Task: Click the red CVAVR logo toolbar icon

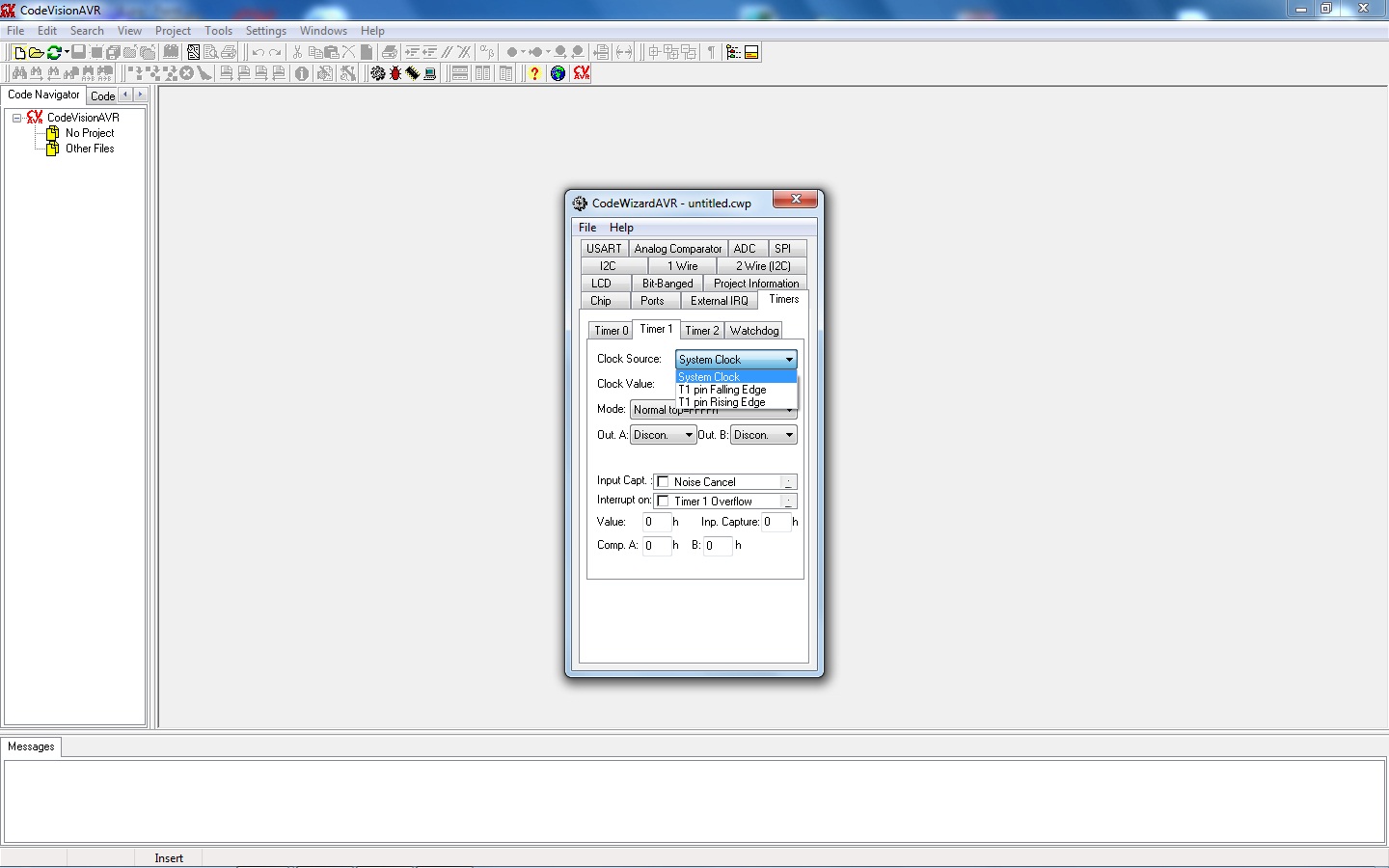Action: [x=581, y=73]
